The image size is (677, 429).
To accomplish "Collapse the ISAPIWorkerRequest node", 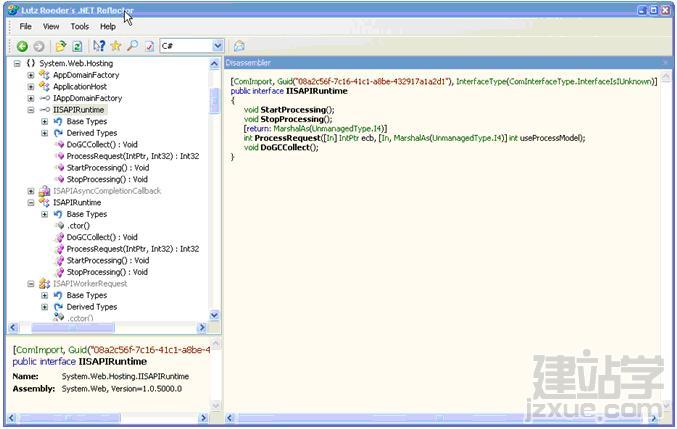I will pyautogui.click(x=31, y=284).
